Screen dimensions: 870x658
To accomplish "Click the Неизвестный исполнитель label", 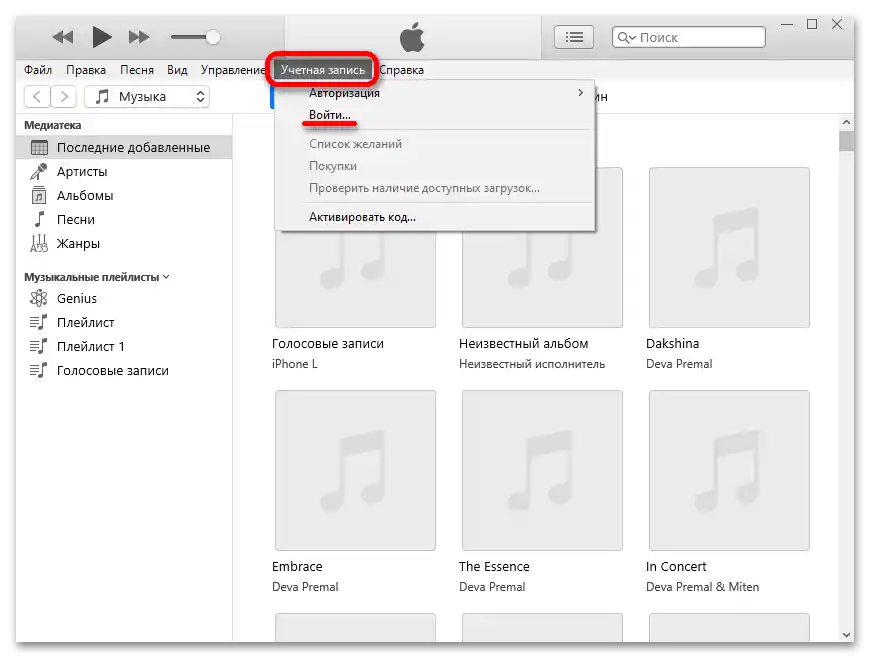I will tap(532, 364).
